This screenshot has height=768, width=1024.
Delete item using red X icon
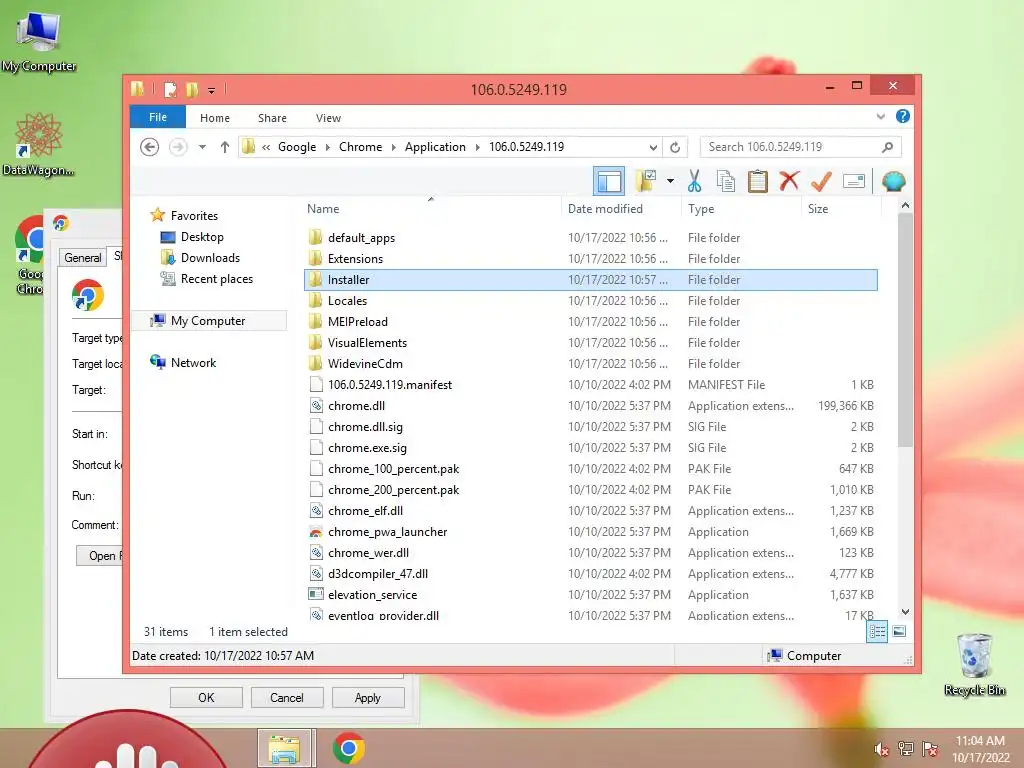point(789,180)
